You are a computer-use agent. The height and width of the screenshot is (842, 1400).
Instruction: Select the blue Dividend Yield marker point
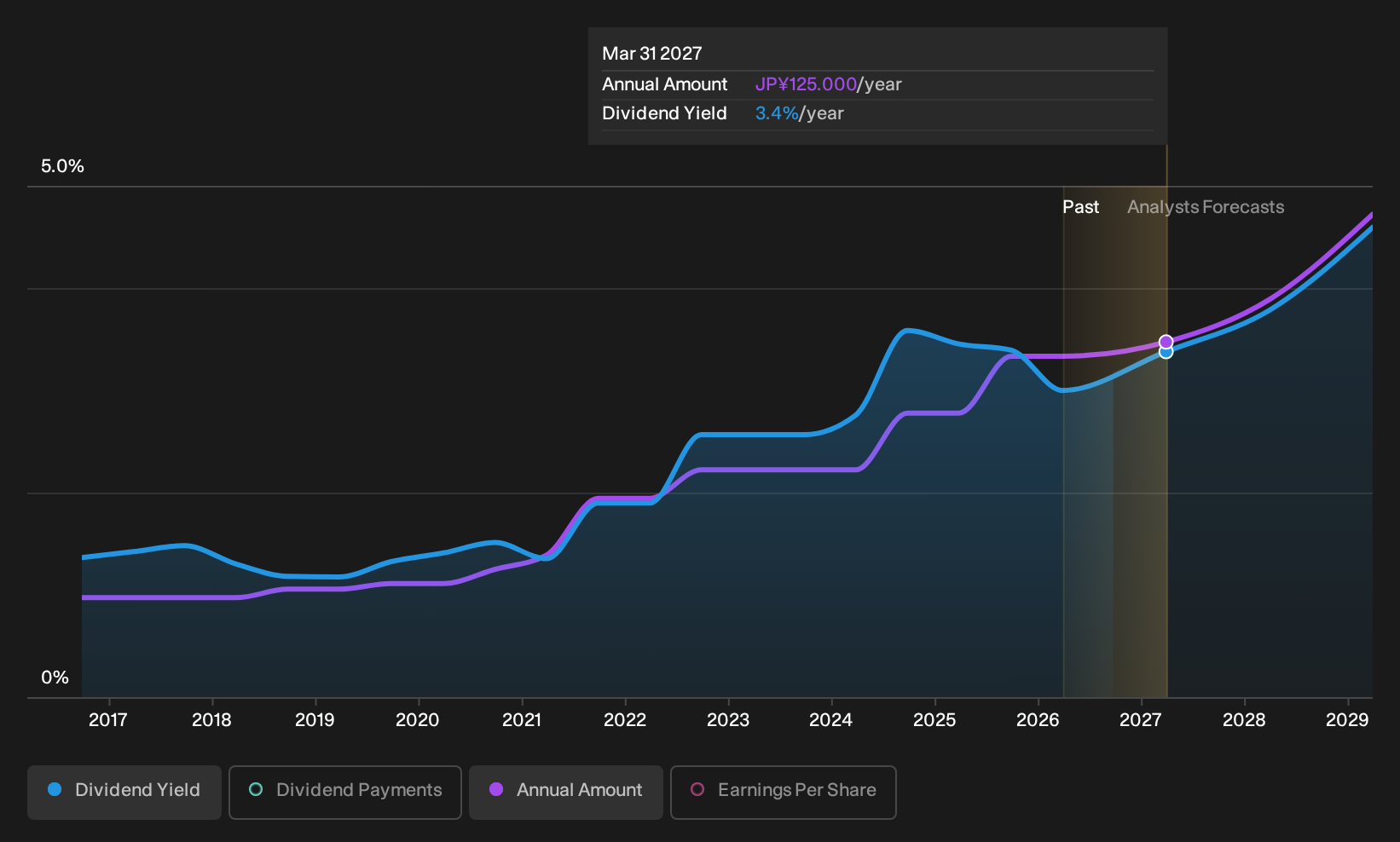click(1166, 352)
